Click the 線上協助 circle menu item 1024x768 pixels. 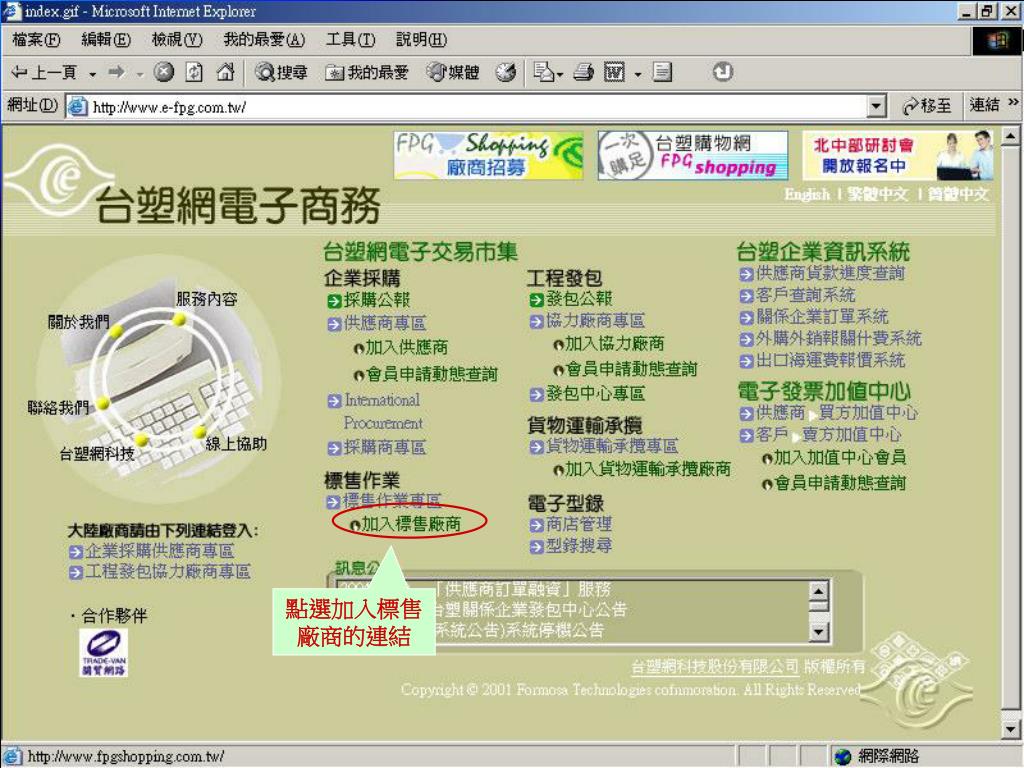pyautogui.click(x=236, y=444)
